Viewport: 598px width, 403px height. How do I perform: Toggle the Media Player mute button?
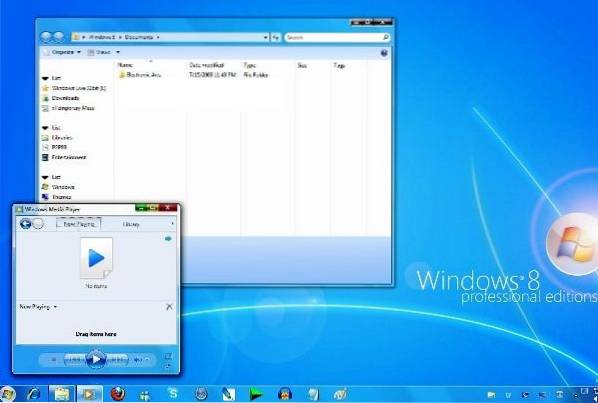(137, 360)
